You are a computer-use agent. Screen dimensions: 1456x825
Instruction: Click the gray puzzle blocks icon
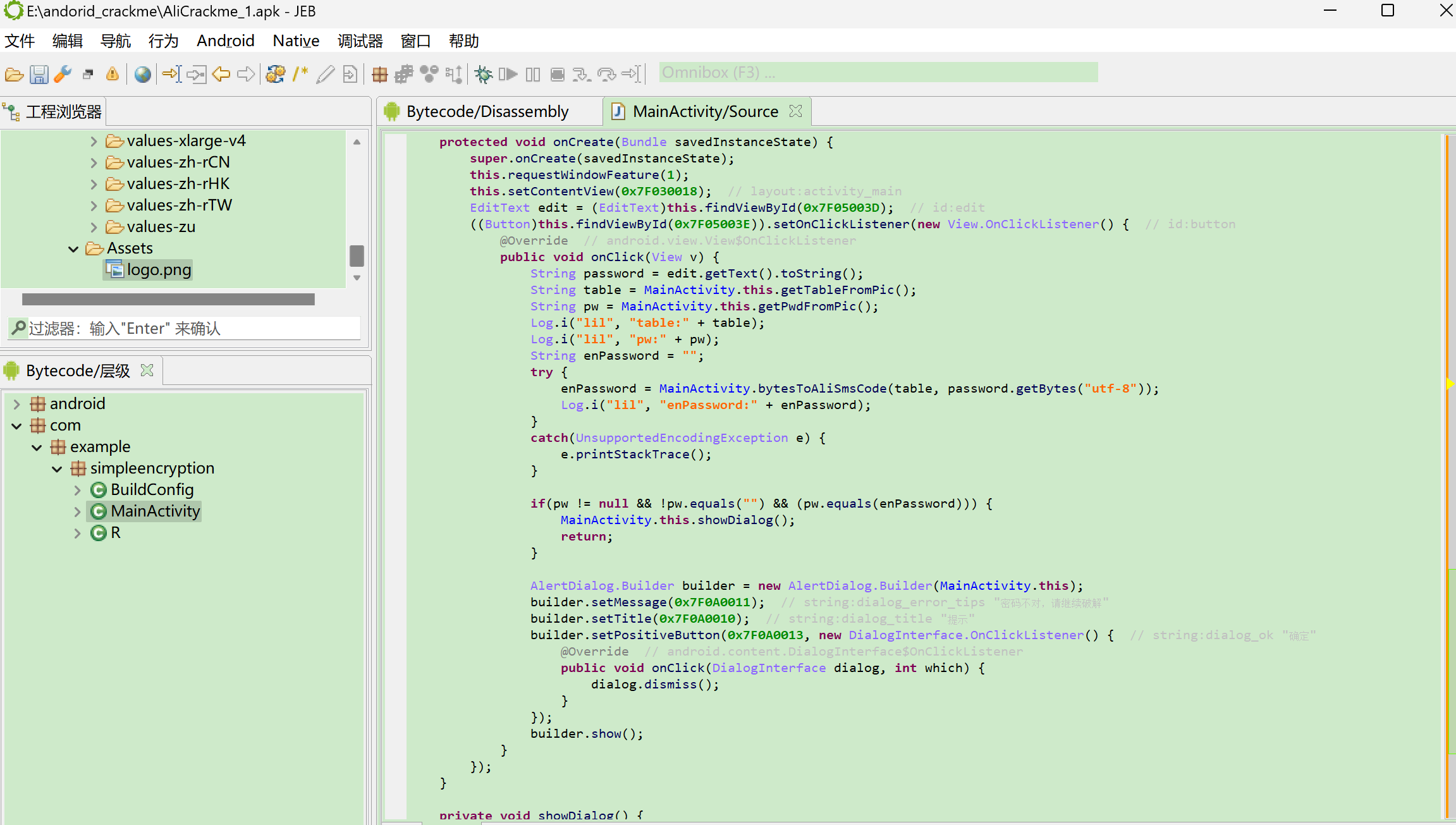click(x=404, y=75)
